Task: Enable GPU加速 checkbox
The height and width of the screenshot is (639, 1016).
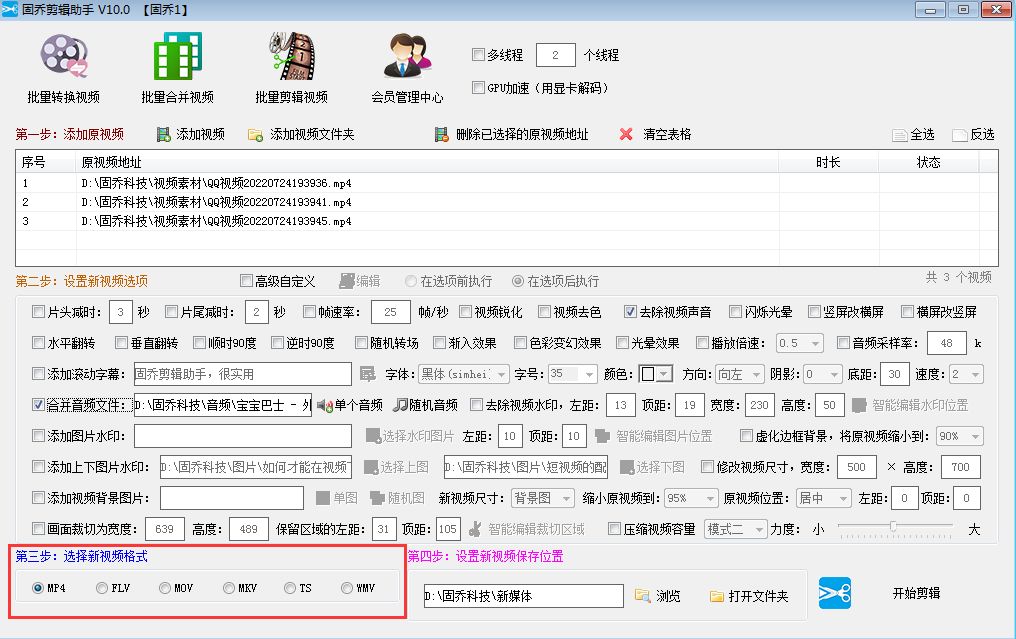Action: pyautogui.click(x=478, y=87)
